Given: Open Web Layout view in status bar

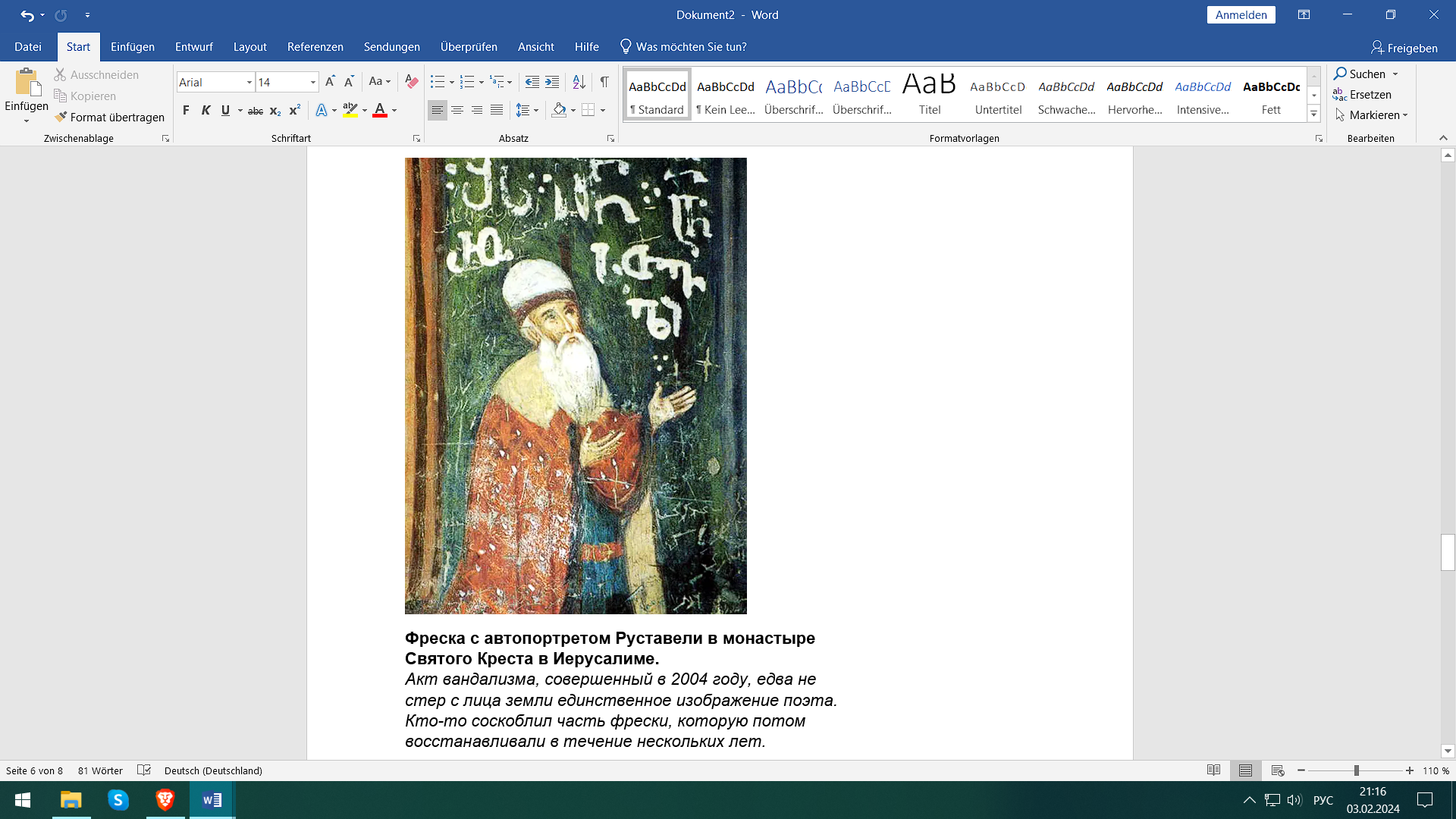Looking at the screenshot, I should pos(1277,770).
